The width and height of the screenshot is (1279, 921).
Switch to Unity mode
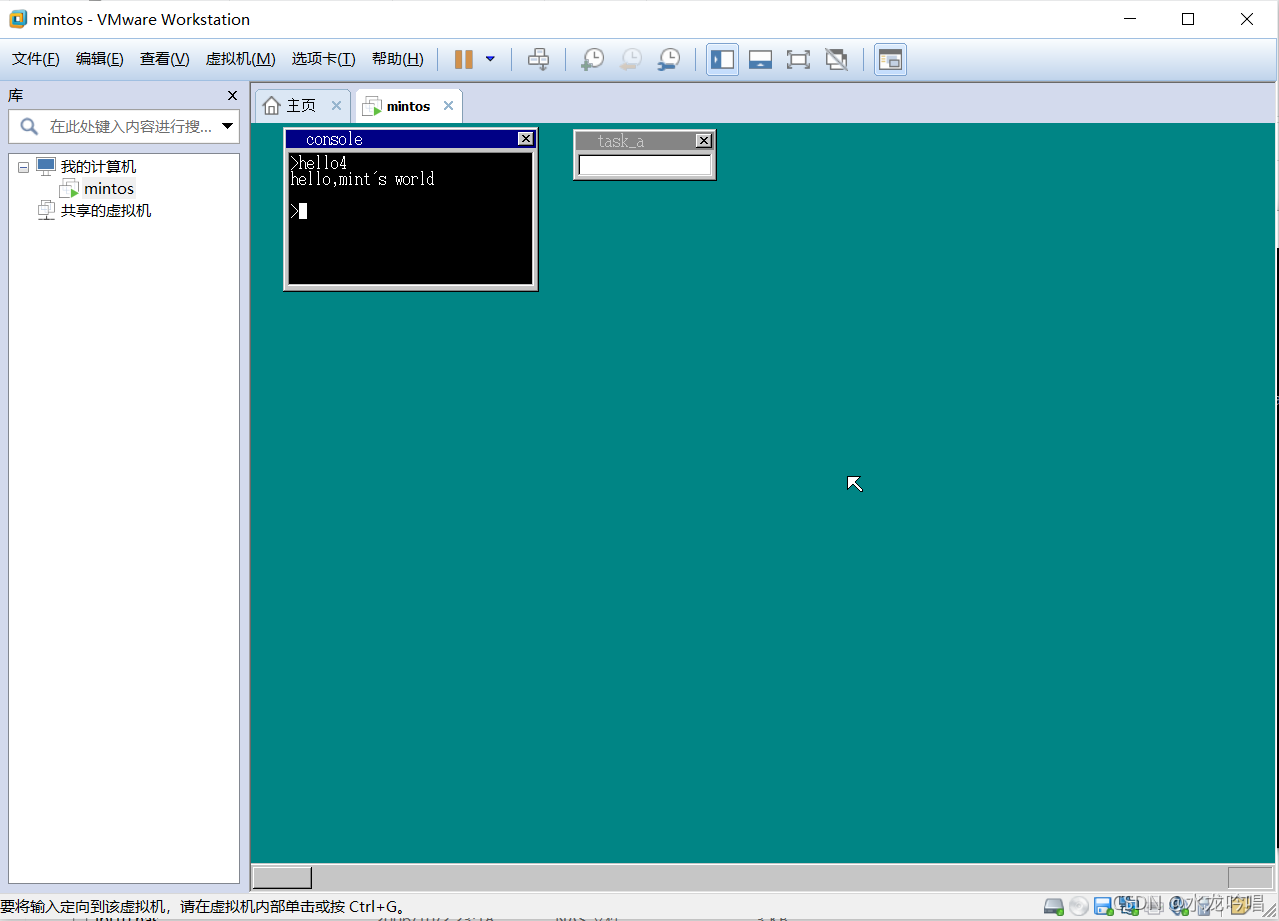(836, 59)
